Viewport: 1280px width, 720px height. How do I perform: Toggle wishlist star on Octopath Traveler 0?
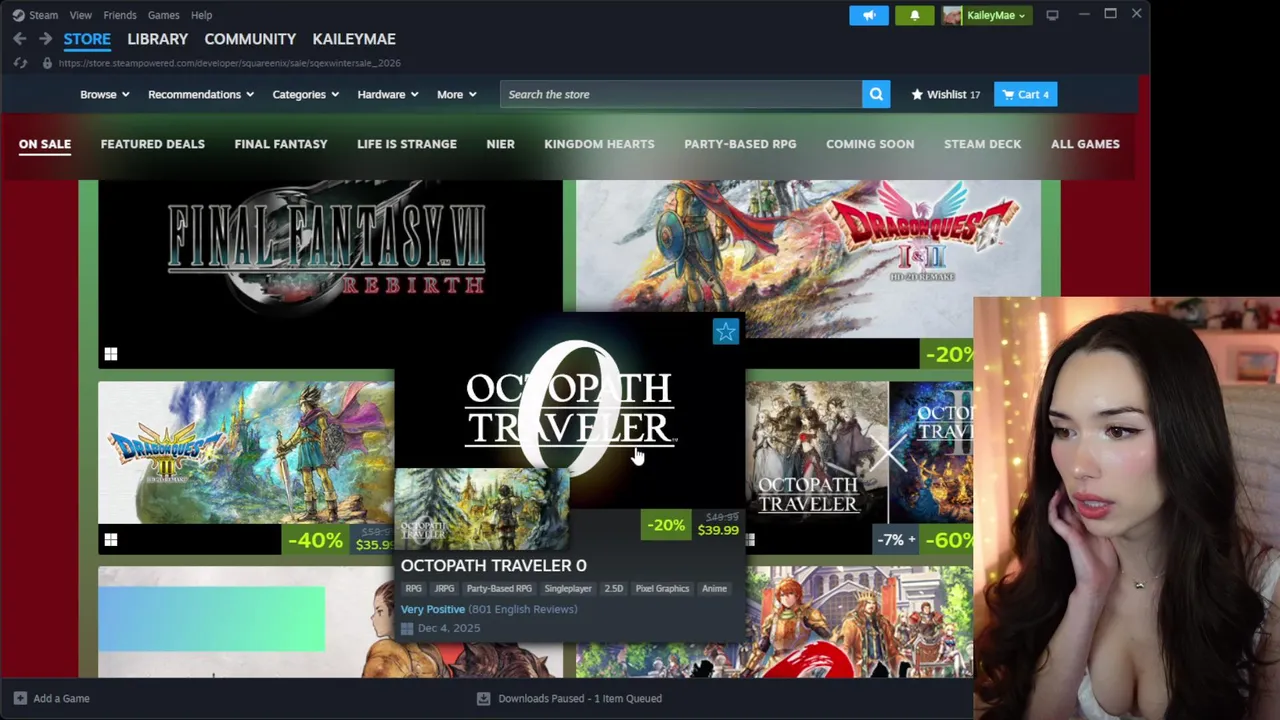725,331
